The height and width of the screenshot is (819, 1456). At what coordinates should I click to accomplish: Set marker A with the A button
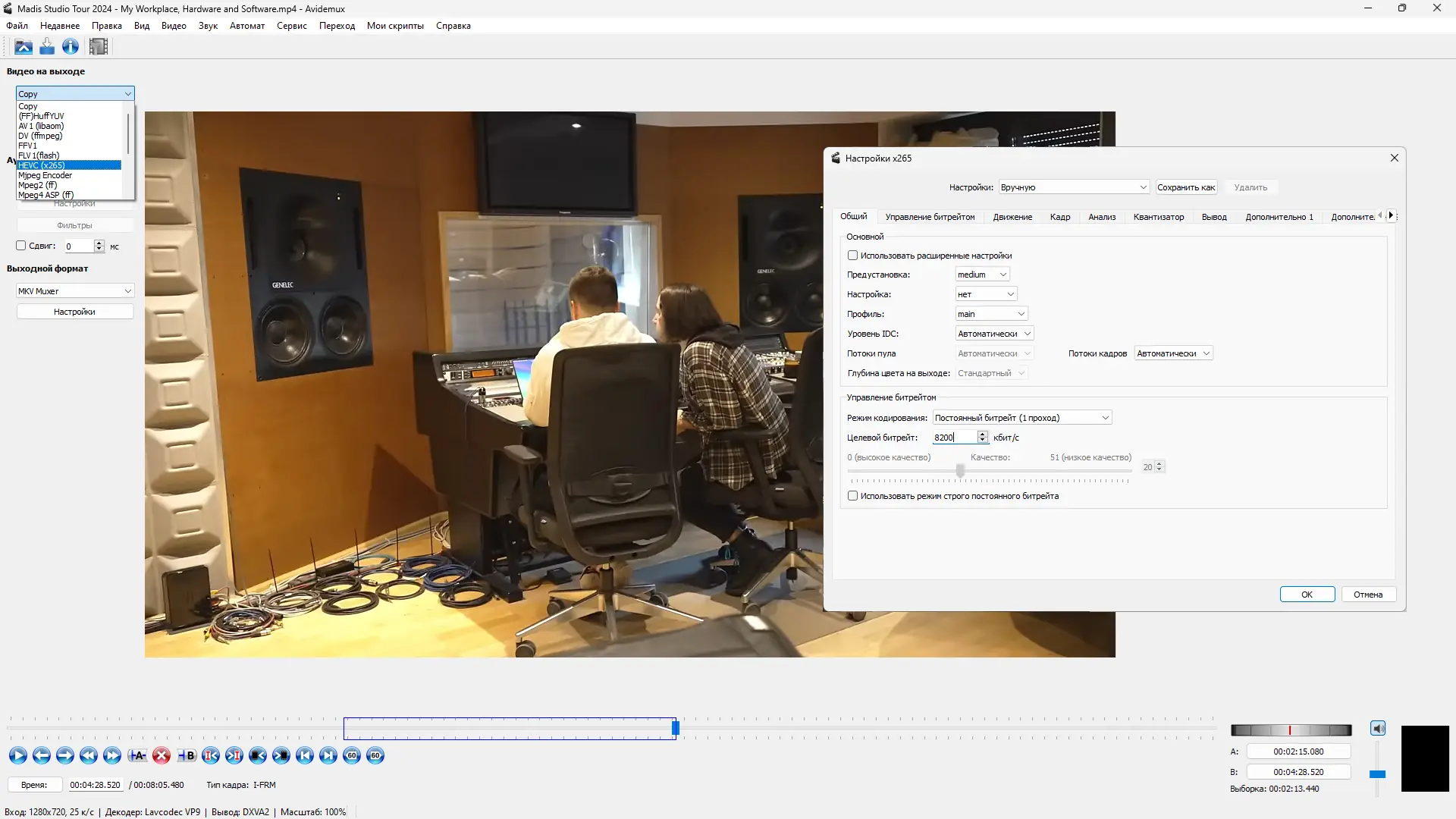click(x=137, y=755)
